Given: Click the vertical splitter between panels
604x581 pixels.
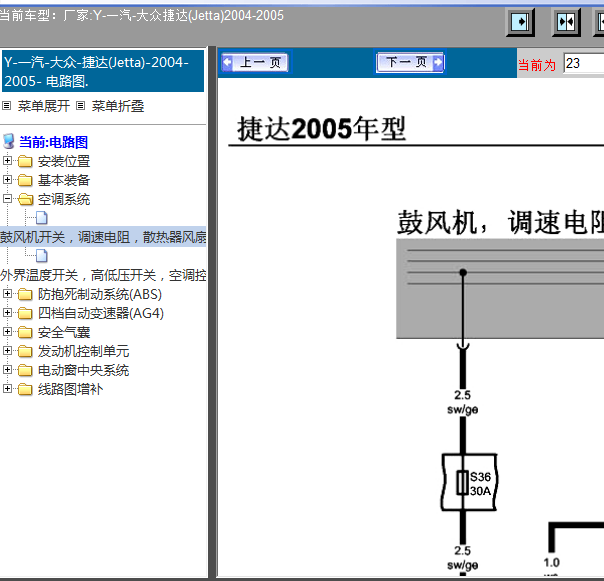Looking at the screenshot, I should point(211,312).
